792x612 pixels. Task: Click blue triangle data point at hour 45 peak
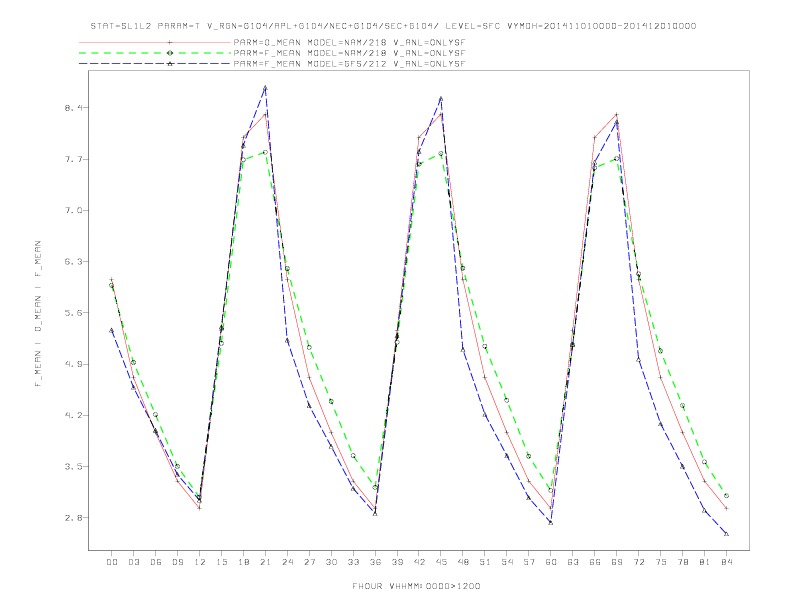pos(441,98)
